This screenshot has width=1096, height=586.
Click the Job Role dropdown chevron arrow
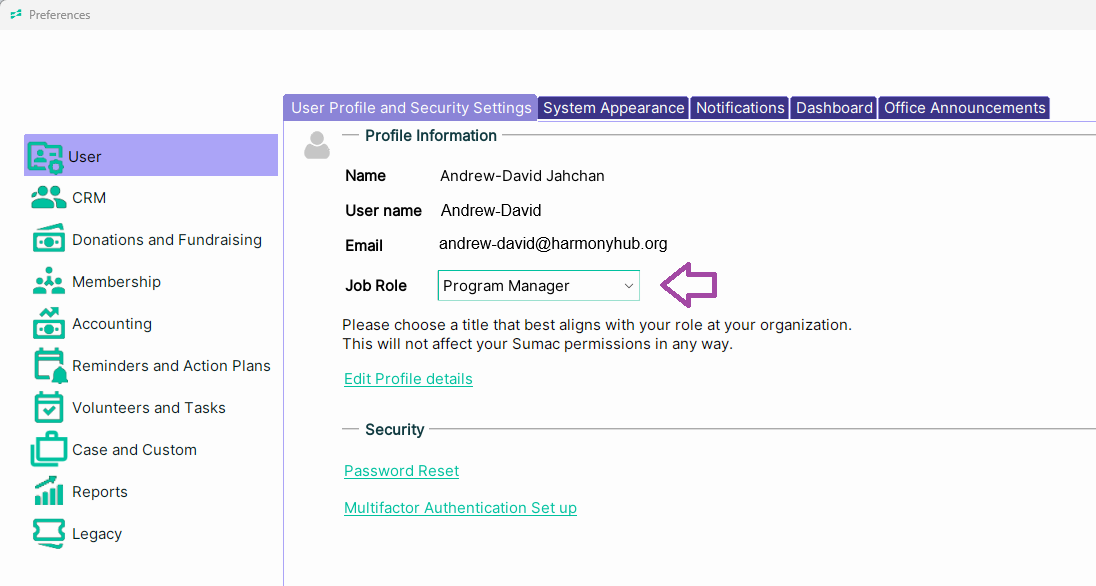point(628,286)
